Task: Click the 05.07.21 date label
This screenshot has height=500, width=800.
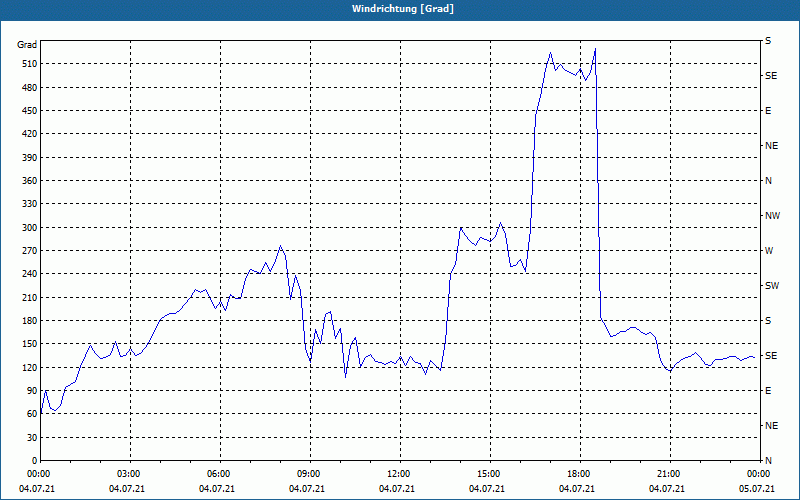Action: (x=756, y=489)
